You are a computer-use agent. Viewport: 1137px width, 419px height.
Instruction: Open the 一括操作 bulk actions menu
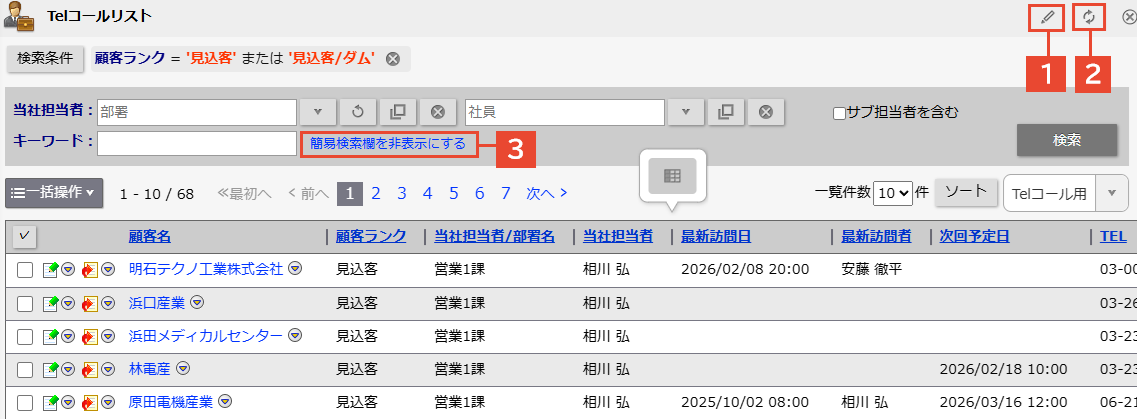54,192
